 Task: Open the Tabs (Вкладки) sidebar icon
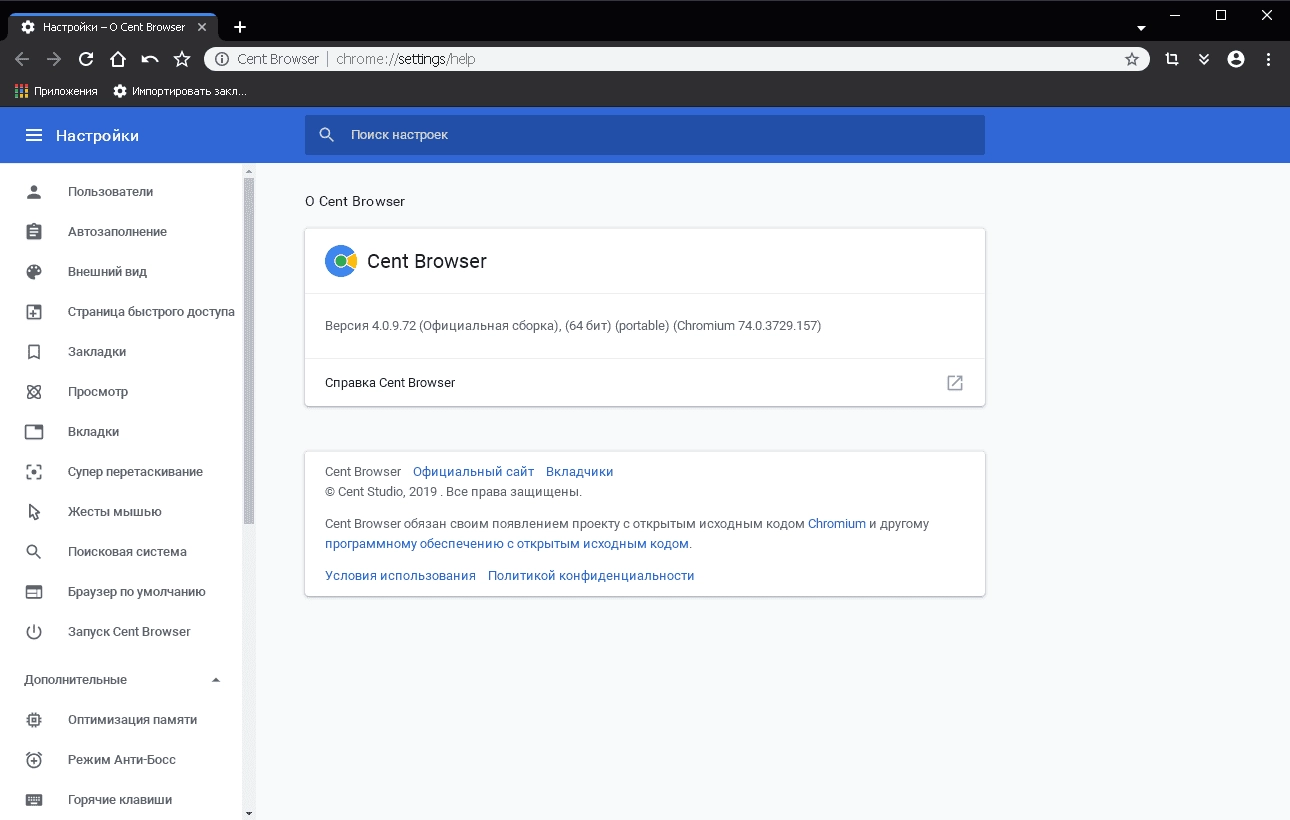pos(34,431)
